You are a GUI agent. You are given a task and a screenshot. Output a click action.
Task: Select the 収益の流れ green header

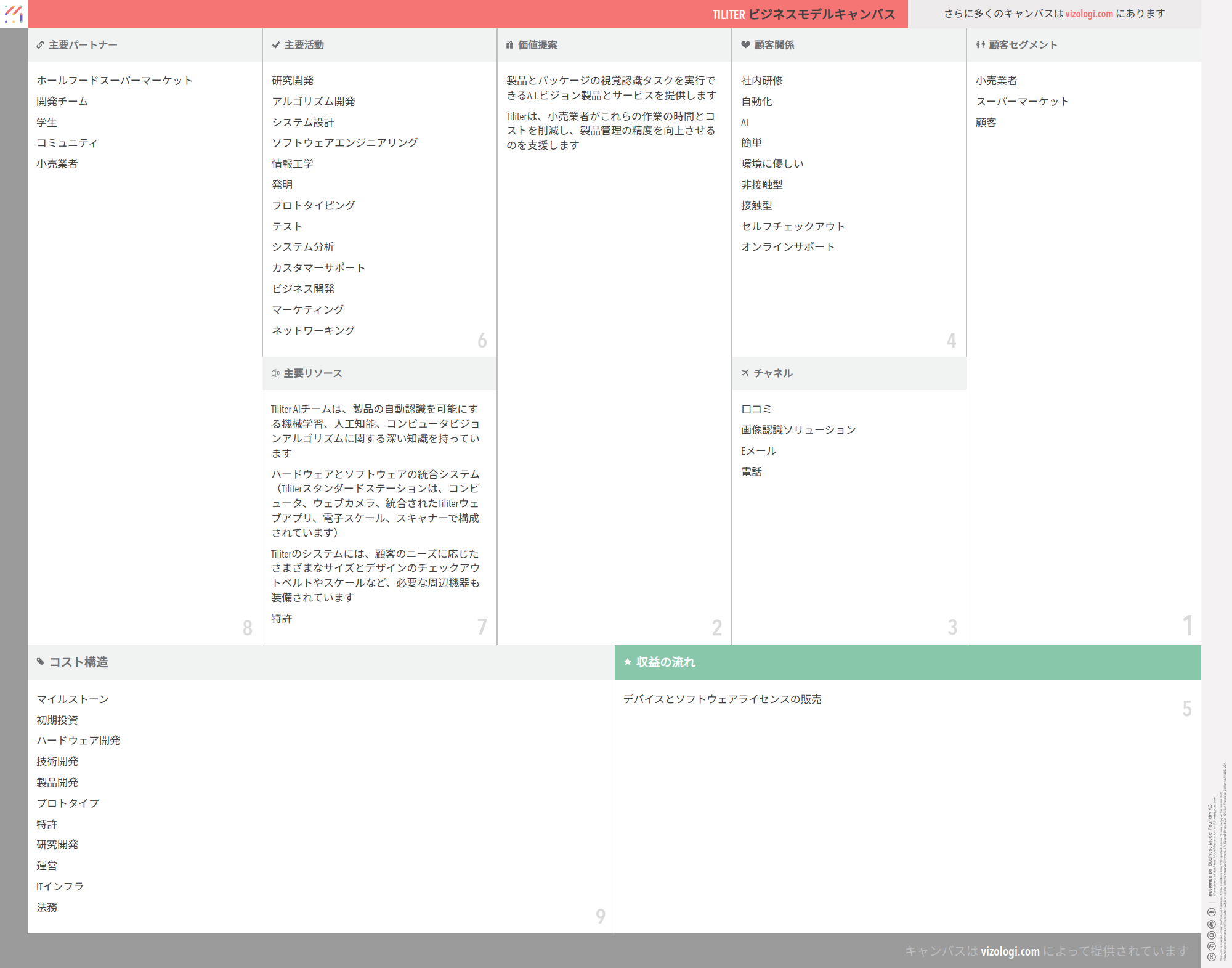(665, 662)
